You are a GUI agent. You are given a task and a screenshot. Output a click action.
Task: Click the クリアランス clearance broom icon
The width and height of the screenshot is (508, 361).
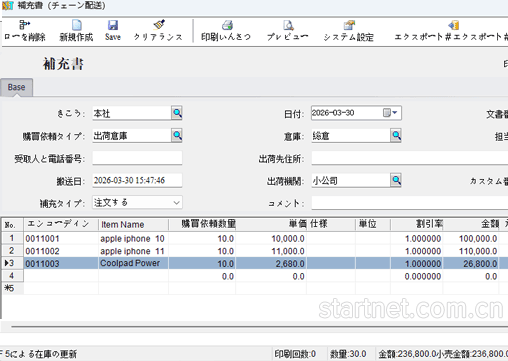(159, 25)
